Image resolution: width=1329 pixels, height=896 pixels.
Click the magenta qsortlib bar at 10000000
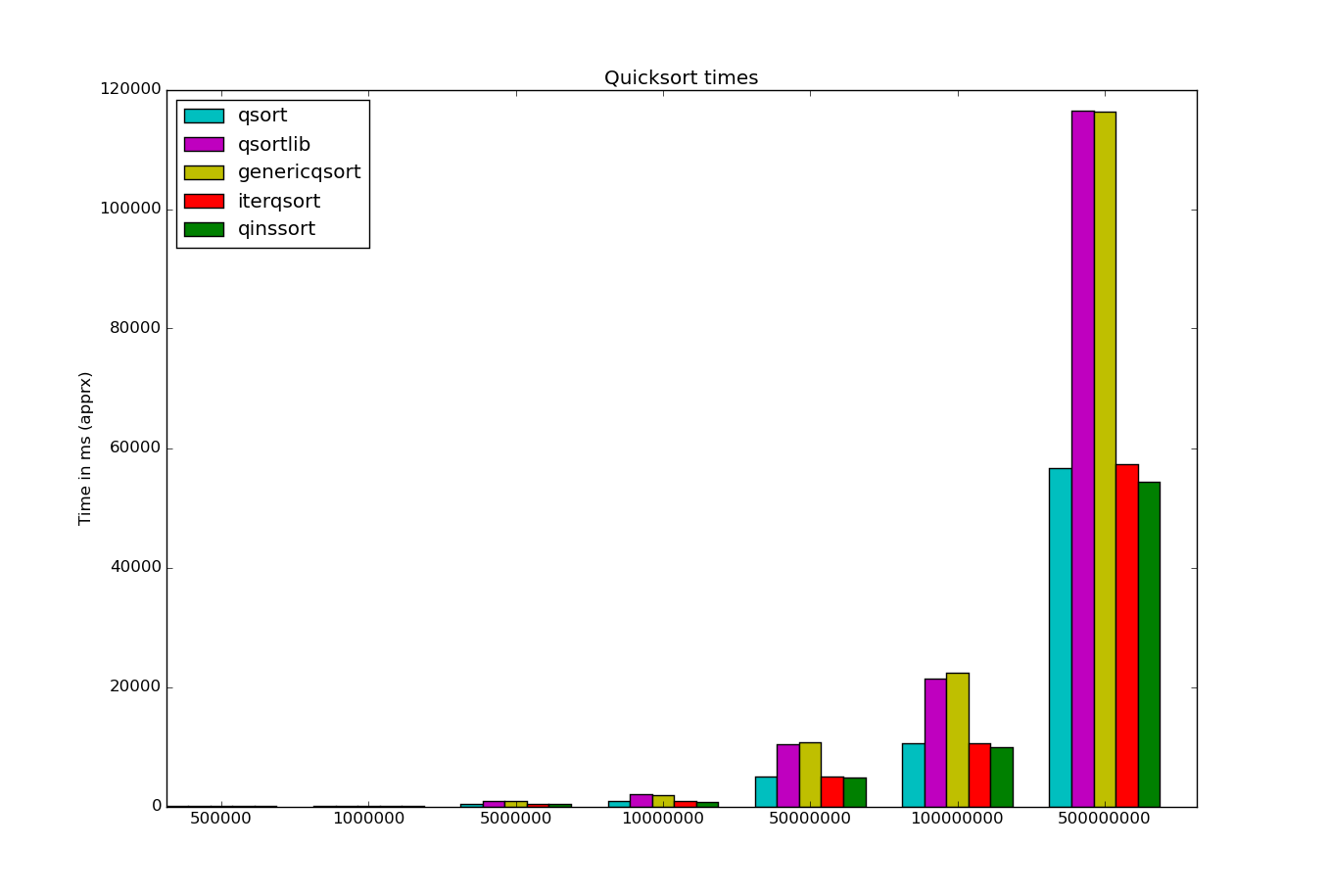(641, 800)
